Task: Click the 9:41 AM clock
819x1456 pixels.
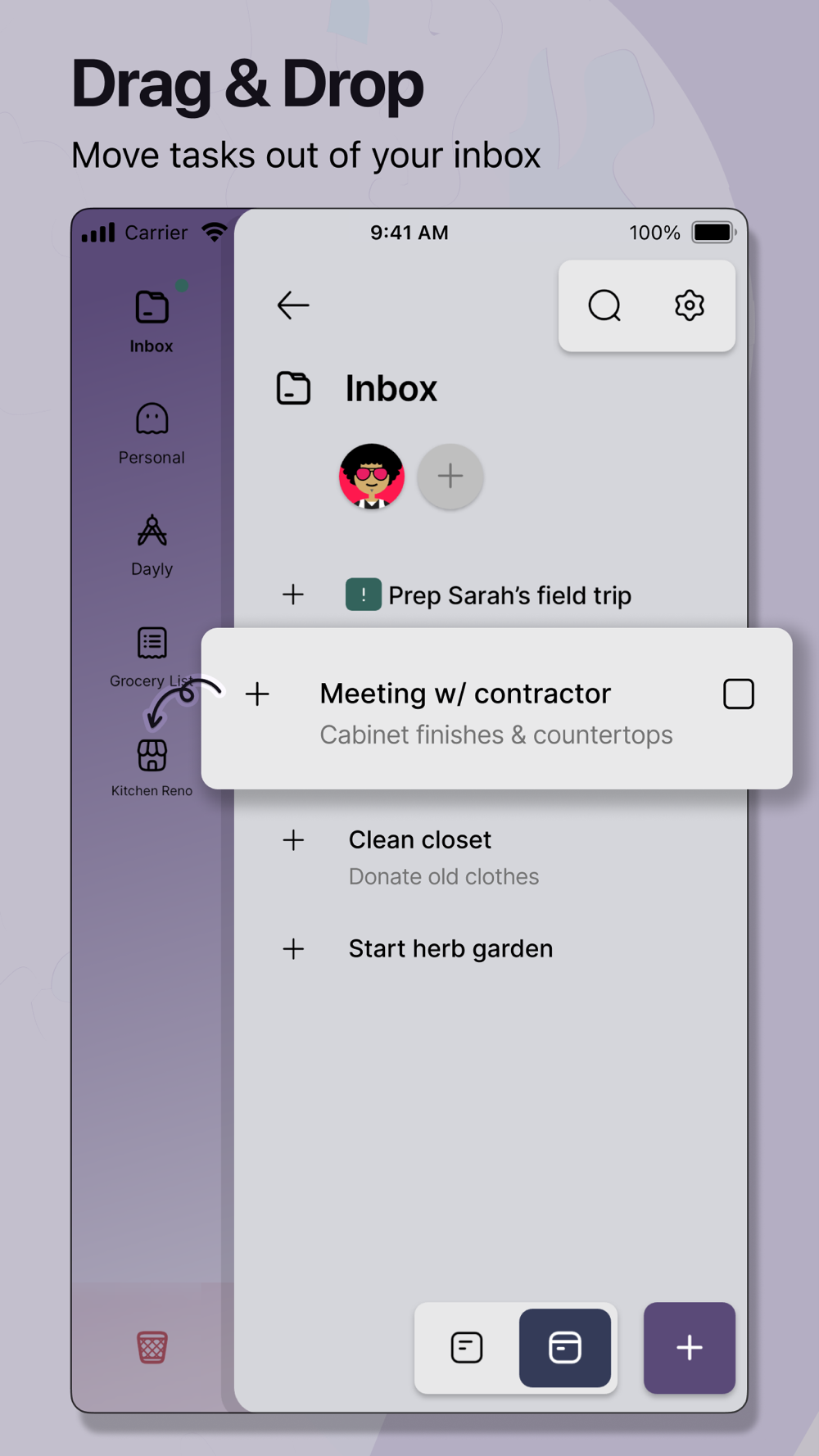Action: click(x=409, y=233)
